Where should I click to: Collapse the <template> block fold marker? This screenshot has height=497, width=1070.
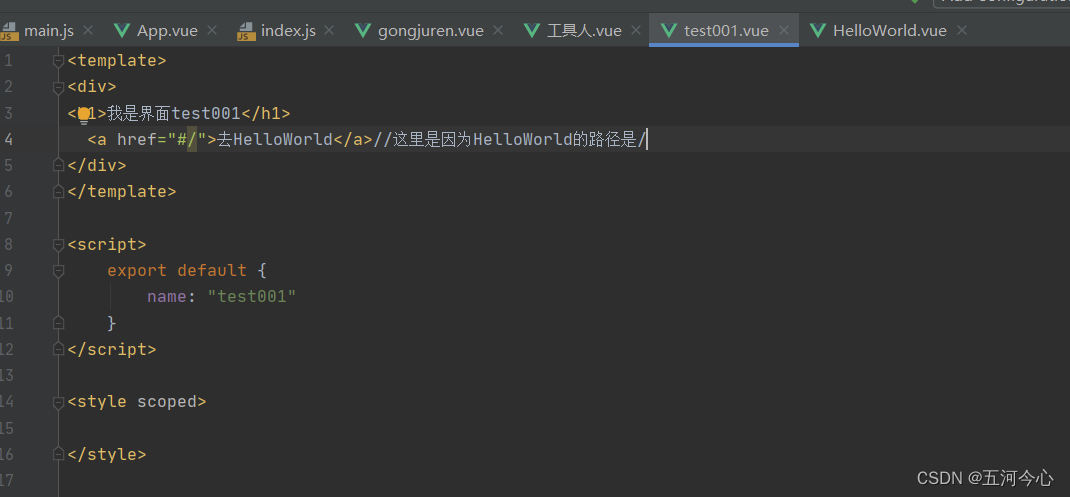pyautogui.click(x=59, y=61)
